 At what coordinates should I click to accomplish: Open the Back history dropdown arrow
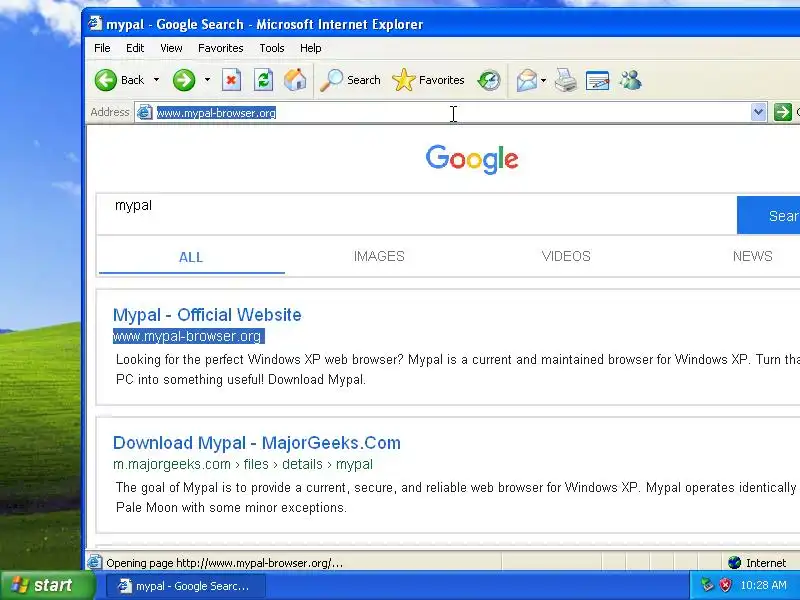click(x=156, y=80)
